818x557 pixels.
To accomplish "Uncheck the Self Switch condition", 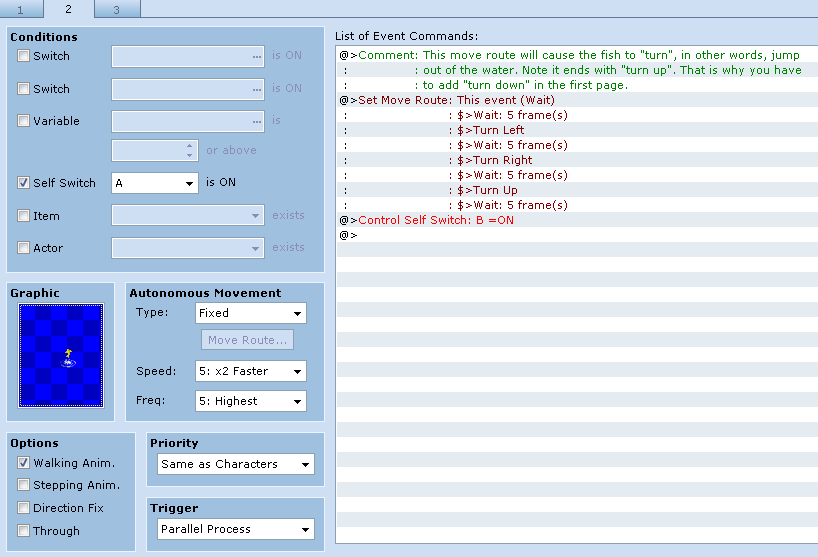I will [23, 183].
